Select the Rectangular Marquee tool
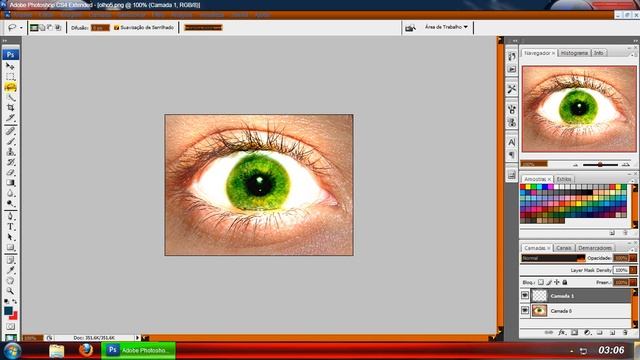 click(10, 77)
